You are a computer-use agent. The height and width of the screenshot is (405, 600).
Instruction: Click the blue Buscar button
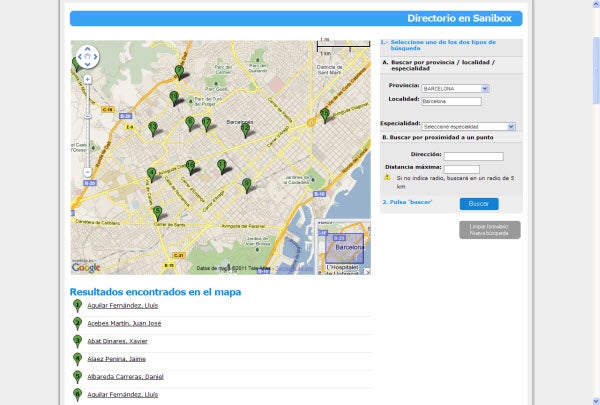[479, 204]
